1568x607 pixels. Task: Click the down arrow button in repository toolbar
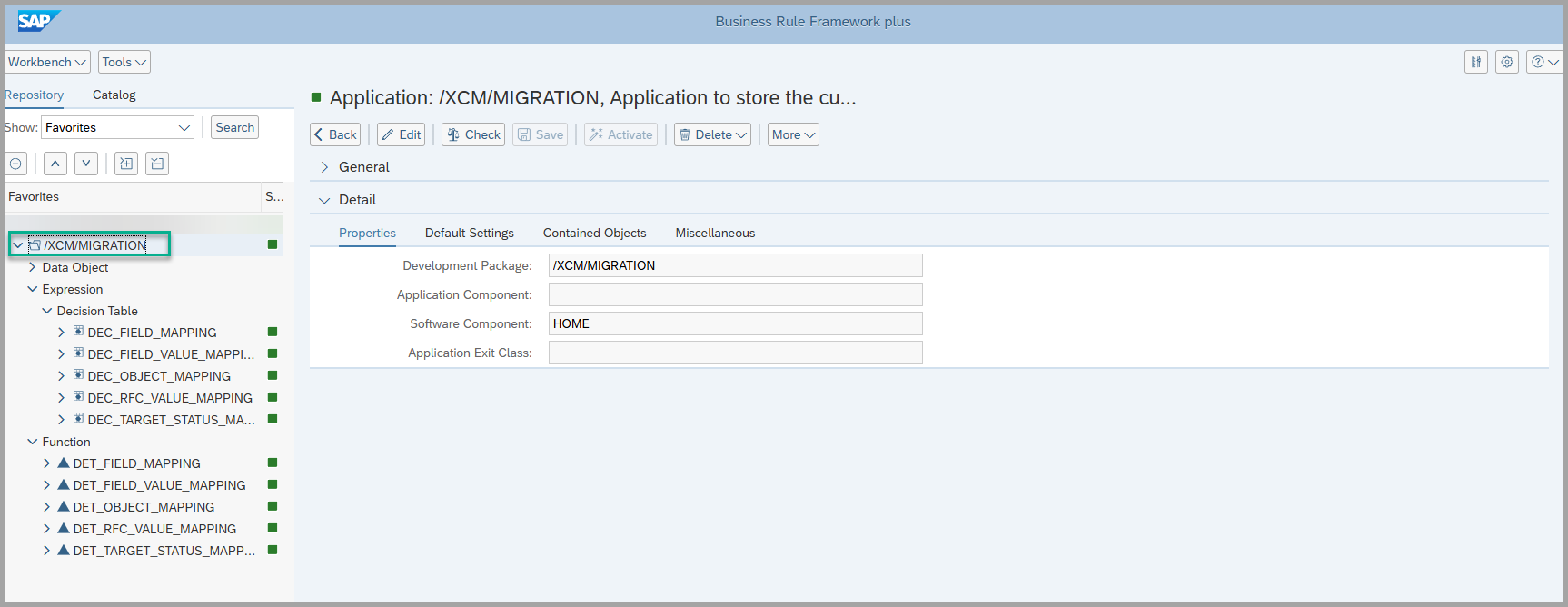(86, 164)
